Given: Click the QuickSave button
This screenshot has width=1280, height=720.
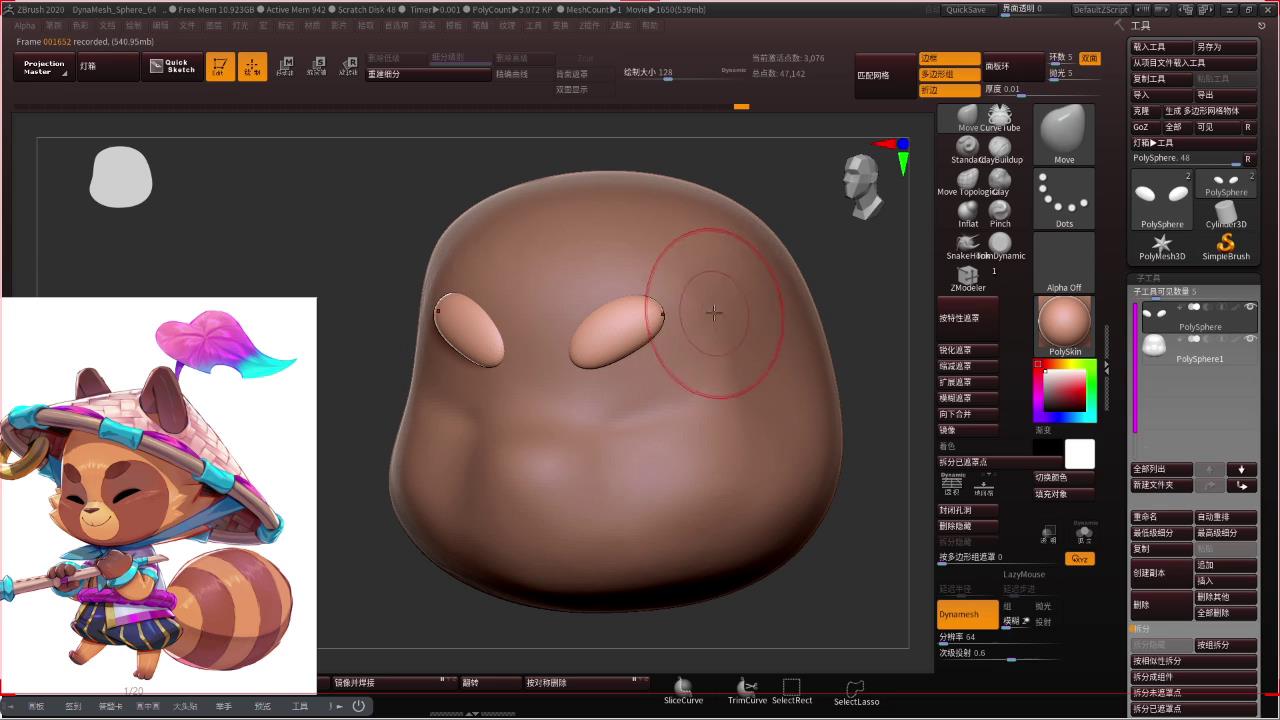Looking at the screenshot, I should point(966,9).
